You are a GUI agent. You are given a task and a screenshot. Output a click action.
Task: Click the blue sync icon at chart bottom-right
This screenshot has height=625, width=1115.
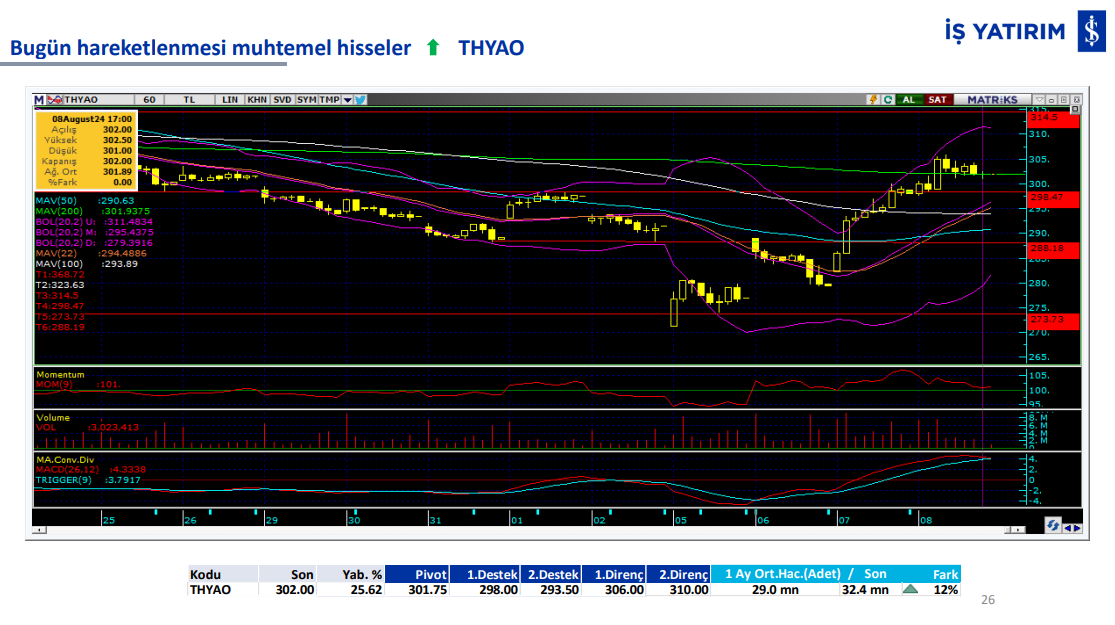[x=1053, y=525]
